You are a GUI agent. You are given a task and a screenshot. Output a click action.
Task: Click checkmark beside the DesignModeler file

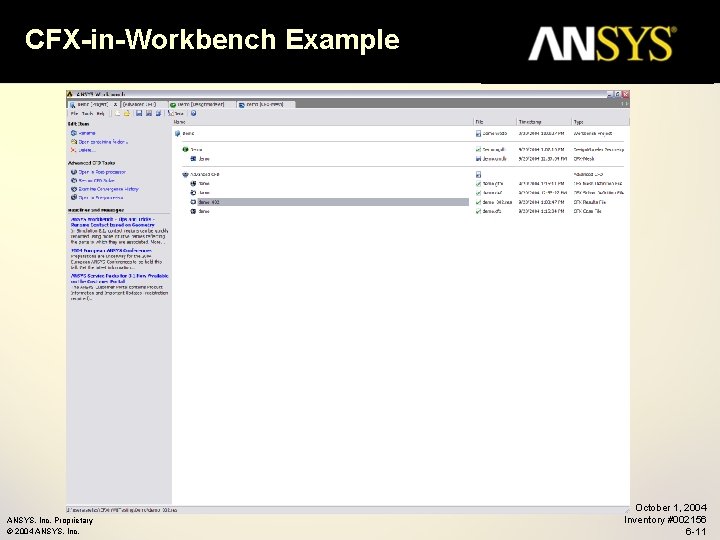[478, 149]
